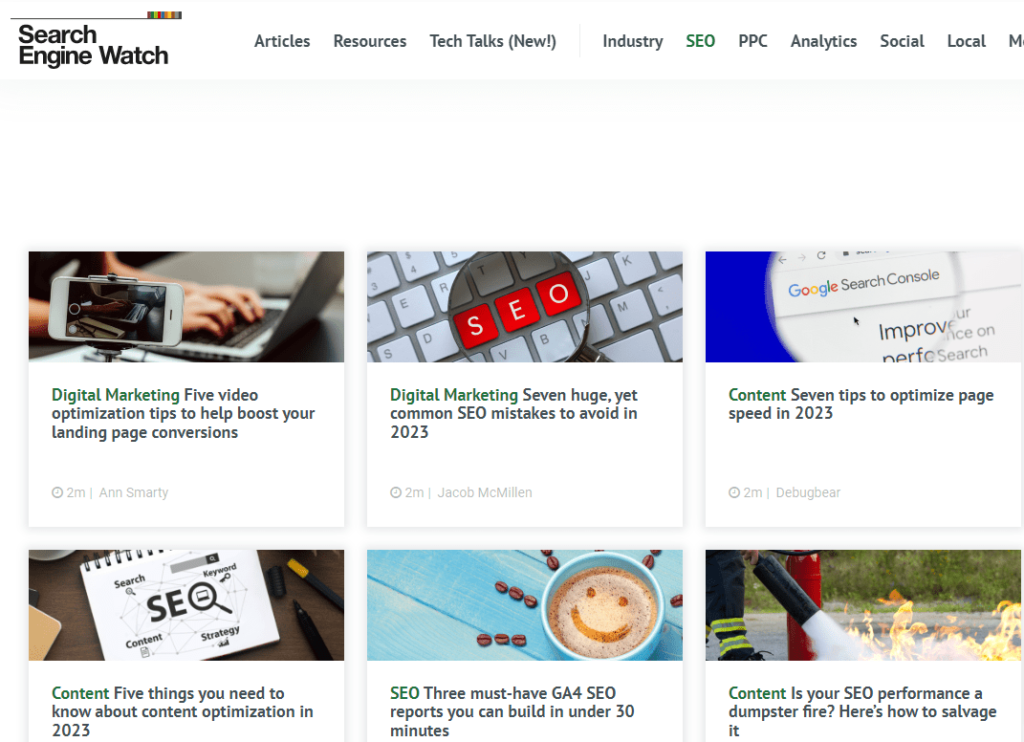This screenshot has height=742, width=1024.
Task: Open the smiley coffee cup thumbnail
Action: pos(524,604)
